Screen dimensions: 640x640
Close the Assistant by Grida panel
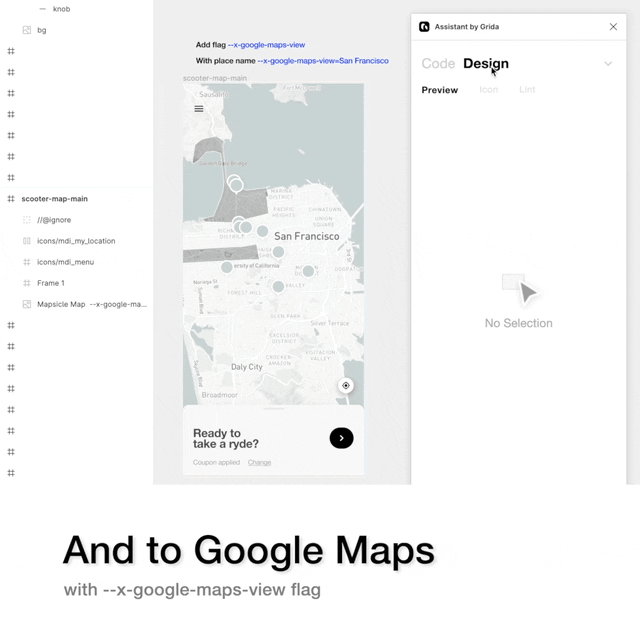click(613, 27)
